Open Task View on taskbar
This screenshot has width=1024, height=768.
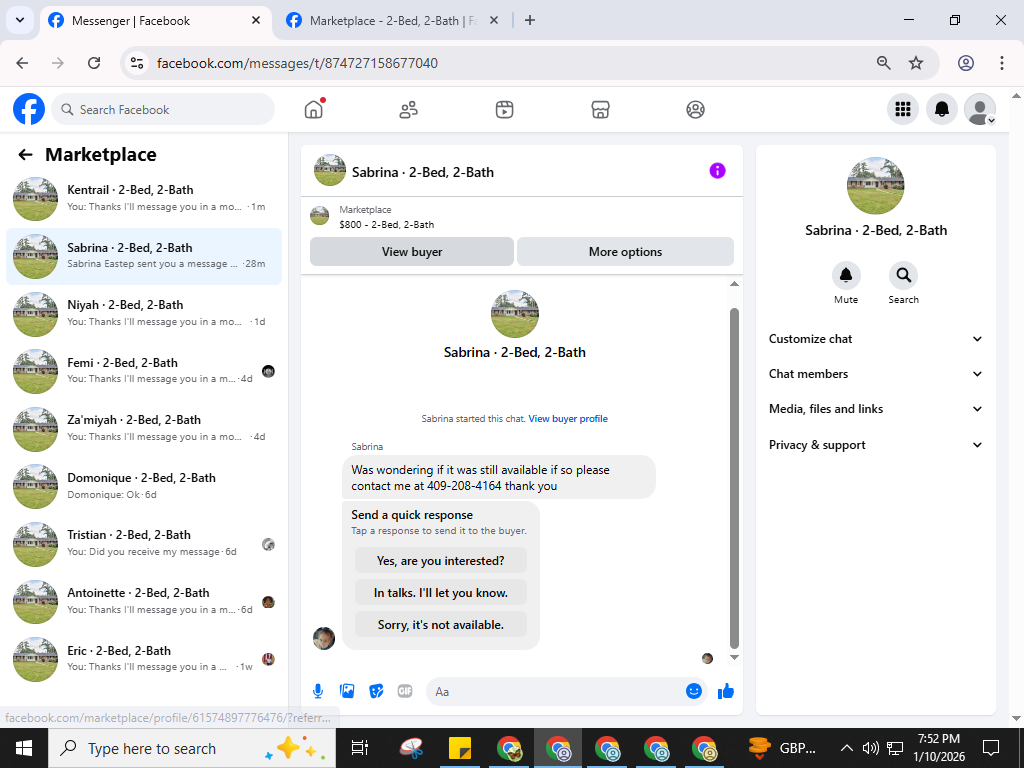[x=360, y=748]
